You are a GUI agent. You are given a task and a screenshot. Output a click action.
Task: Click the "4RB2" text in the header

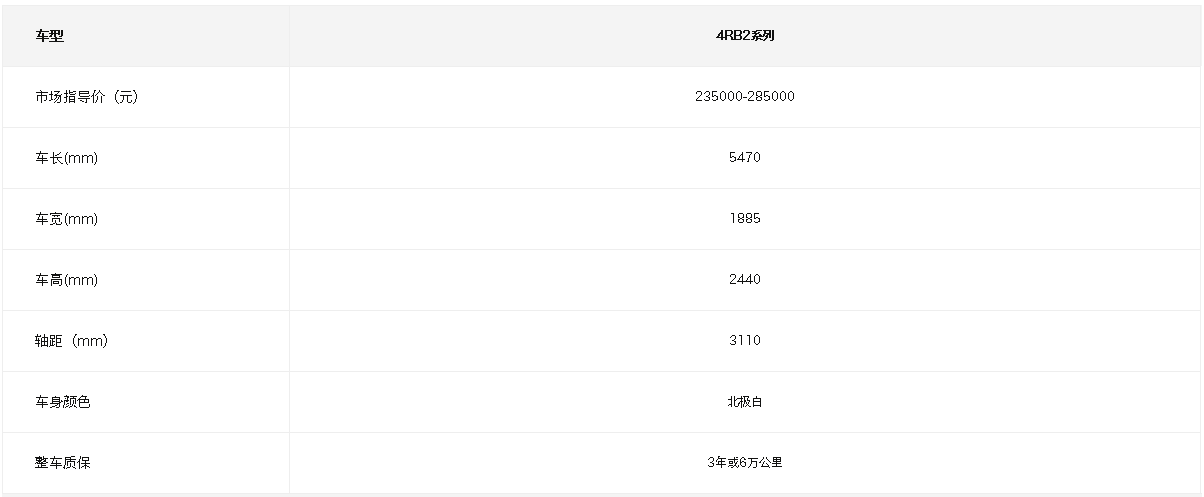732,36
